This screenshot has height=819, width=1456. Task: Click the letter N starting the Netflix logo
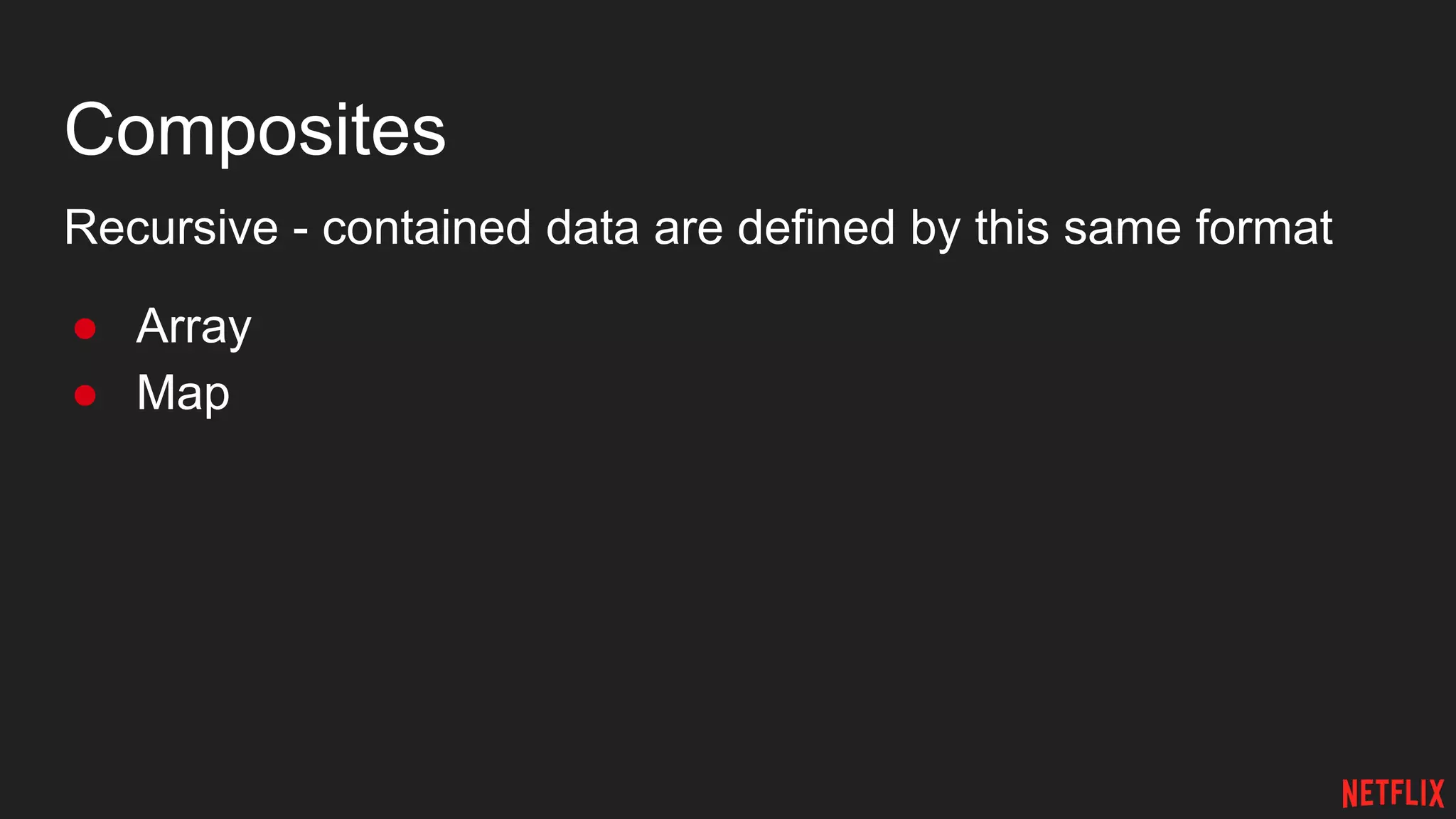coord(1351,793)
